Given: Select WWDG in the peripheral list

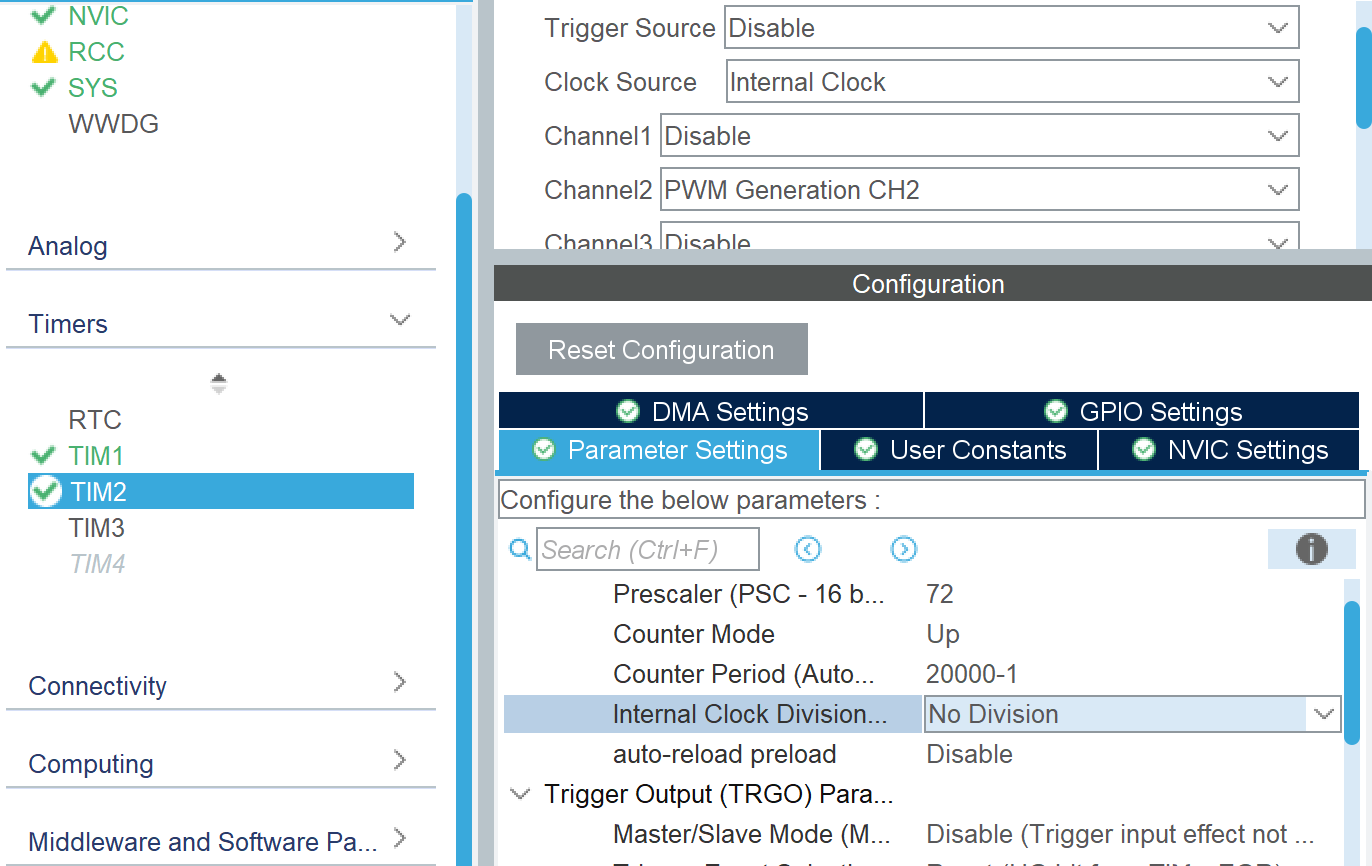Looking at the screenshot, I should pyautogui.click(x=113, y=124).
